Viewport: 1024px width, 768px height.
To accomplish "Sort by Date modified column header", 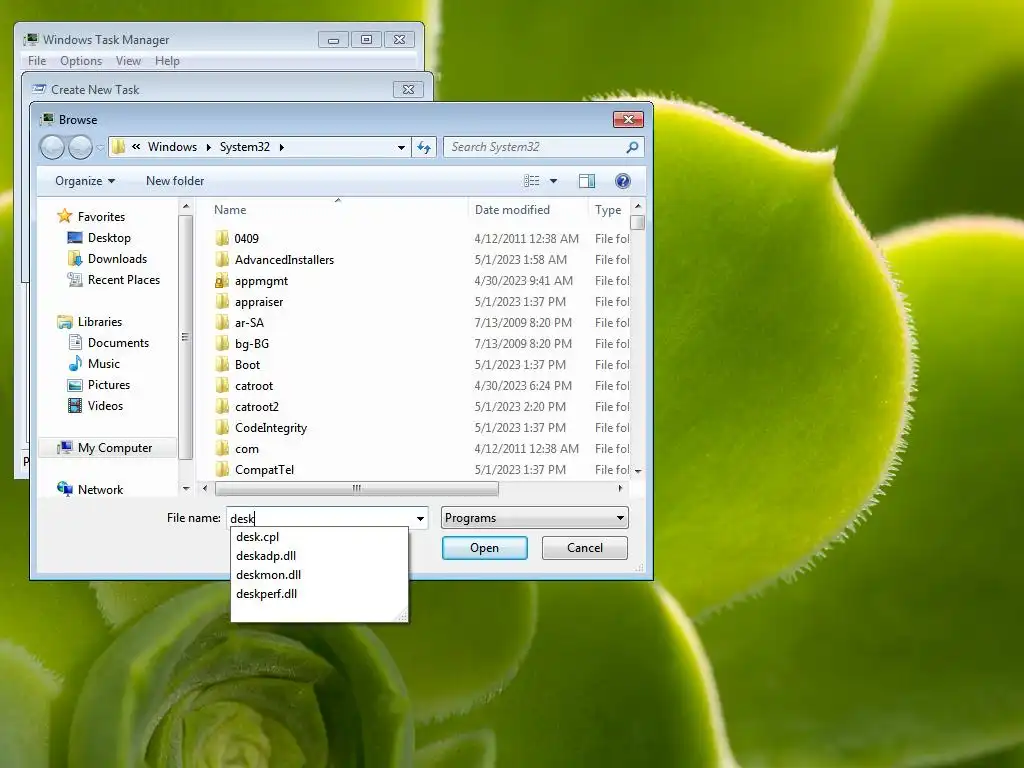I will pos(528,210).
